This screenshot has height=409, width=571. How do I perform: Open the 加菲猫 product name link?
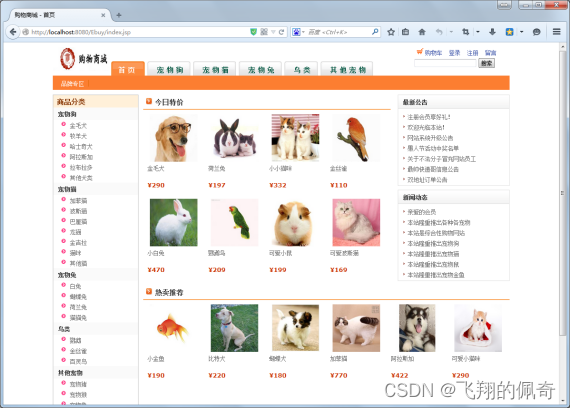click(339, 359)
